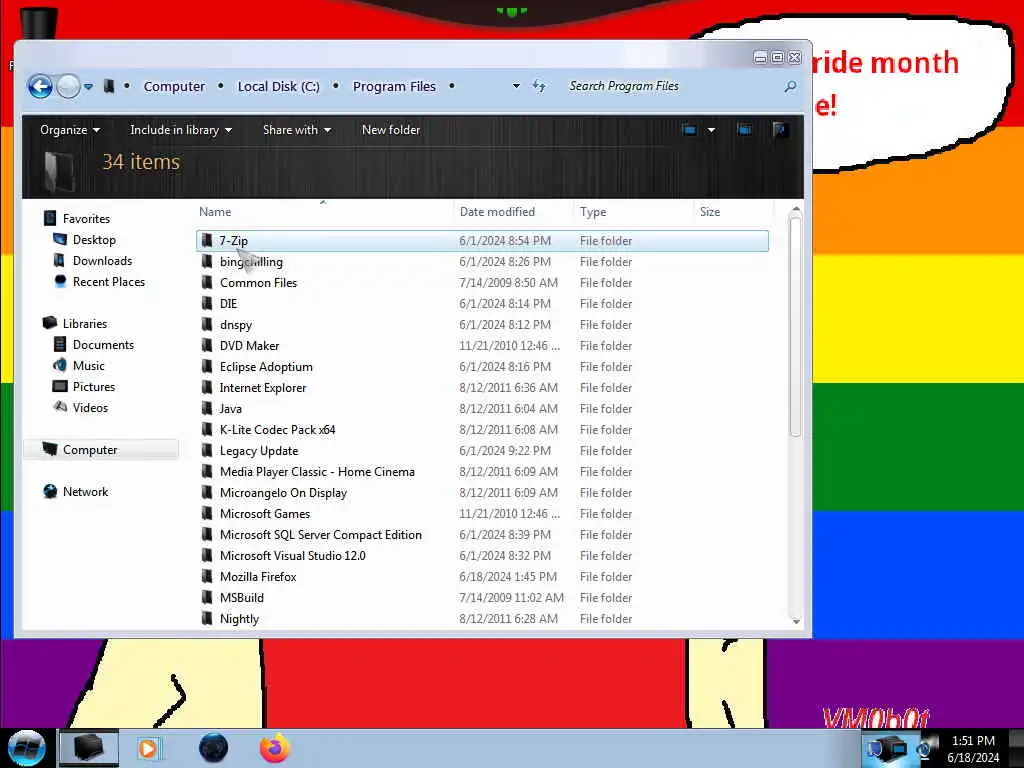Select the 7-Zip folder icon
1024x768 pixels.
click(x=207, y=240)
